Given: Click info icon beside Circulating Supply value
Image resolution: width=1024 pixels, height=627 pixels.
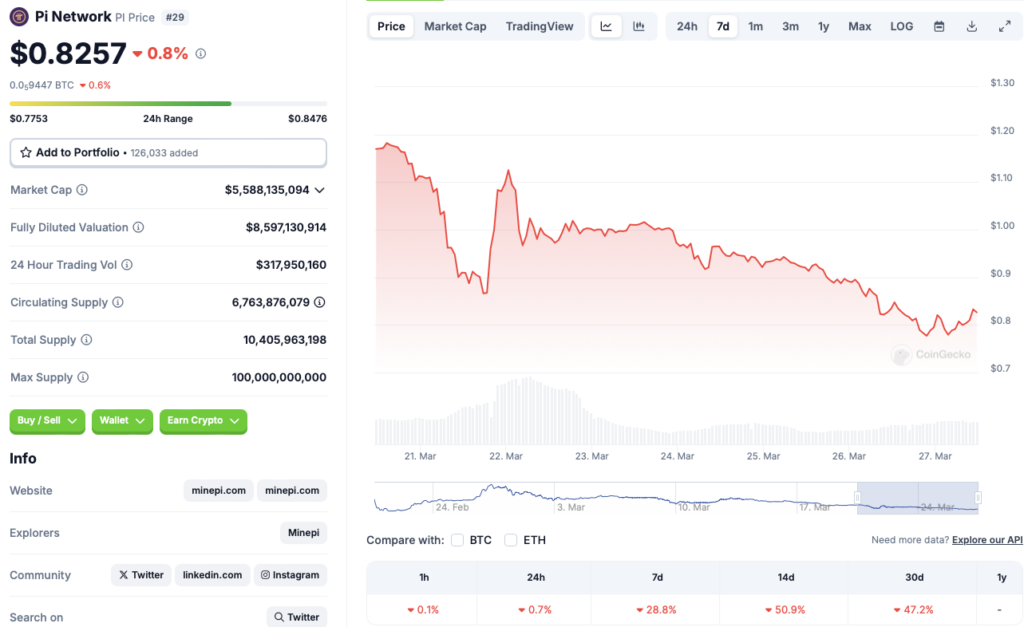Looking at the screenshot, I should point(319,302).
